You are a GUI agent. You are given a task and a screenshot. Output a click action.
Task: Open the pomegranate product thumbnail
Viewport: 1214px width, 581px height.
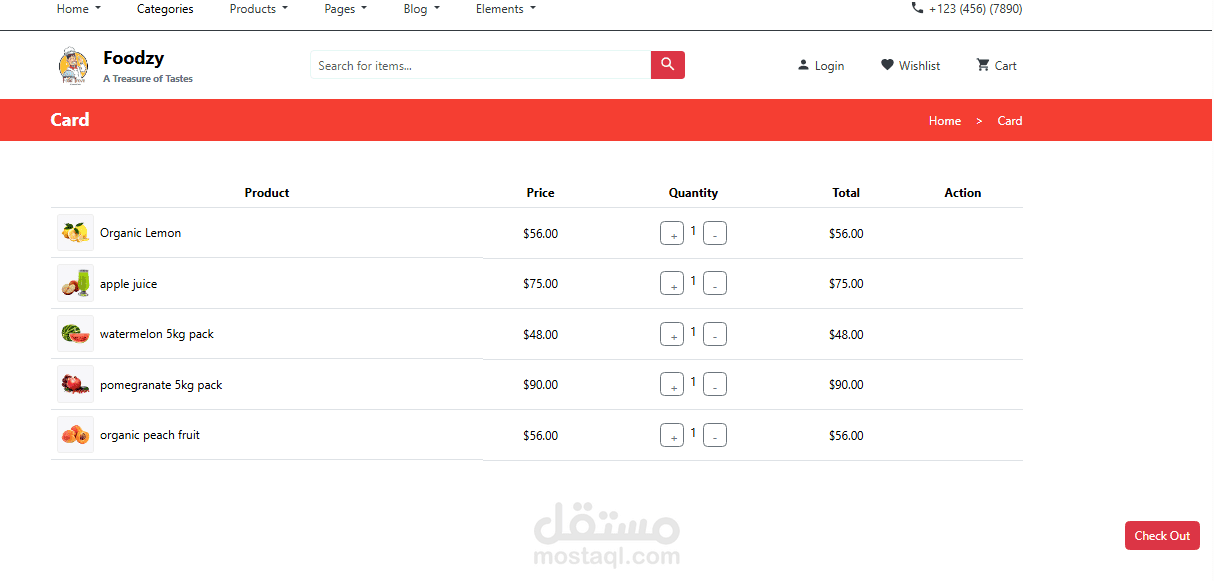pos(75,384)
